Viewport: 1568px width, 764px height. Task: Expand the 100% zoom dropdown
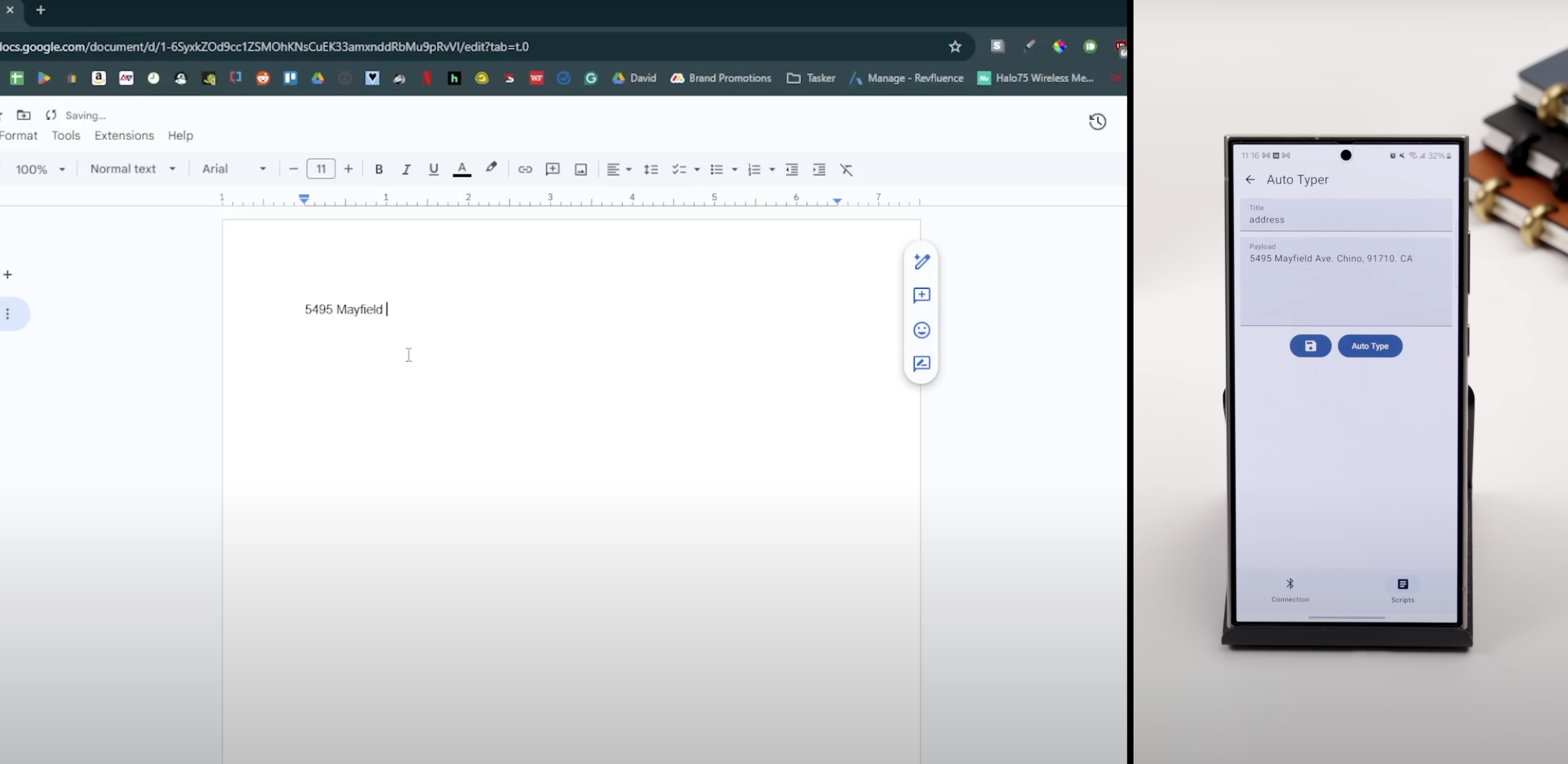point(40,169)
